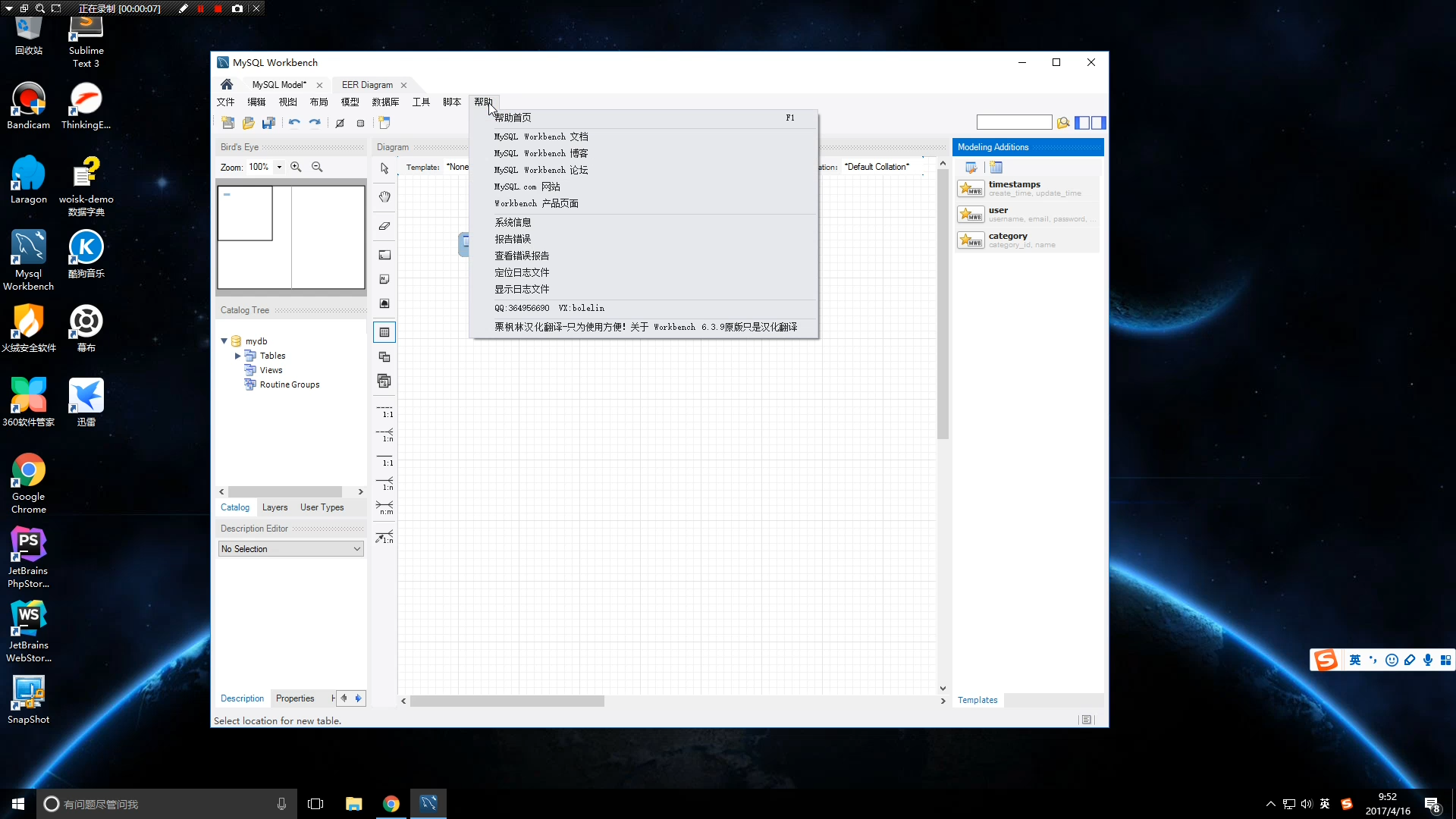The height and width of the screenshot is (819, 1456).
Task: Select the new layer tool
Action: tap(384, 255)
